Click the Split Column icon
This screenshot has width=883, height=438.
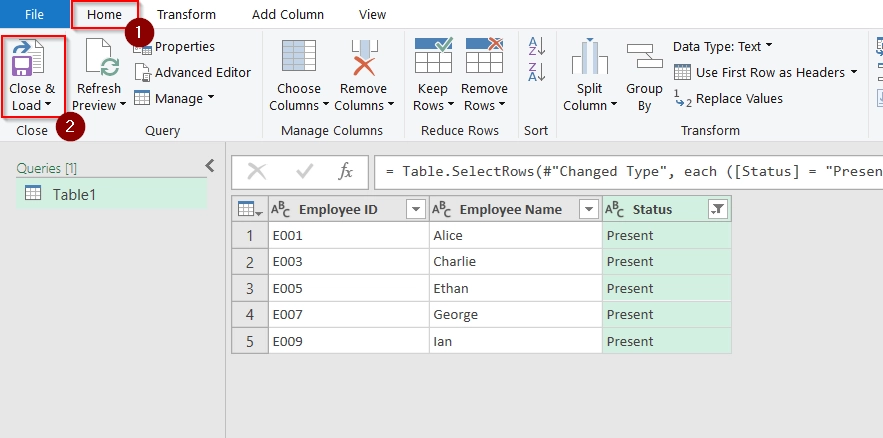[589, 57]
